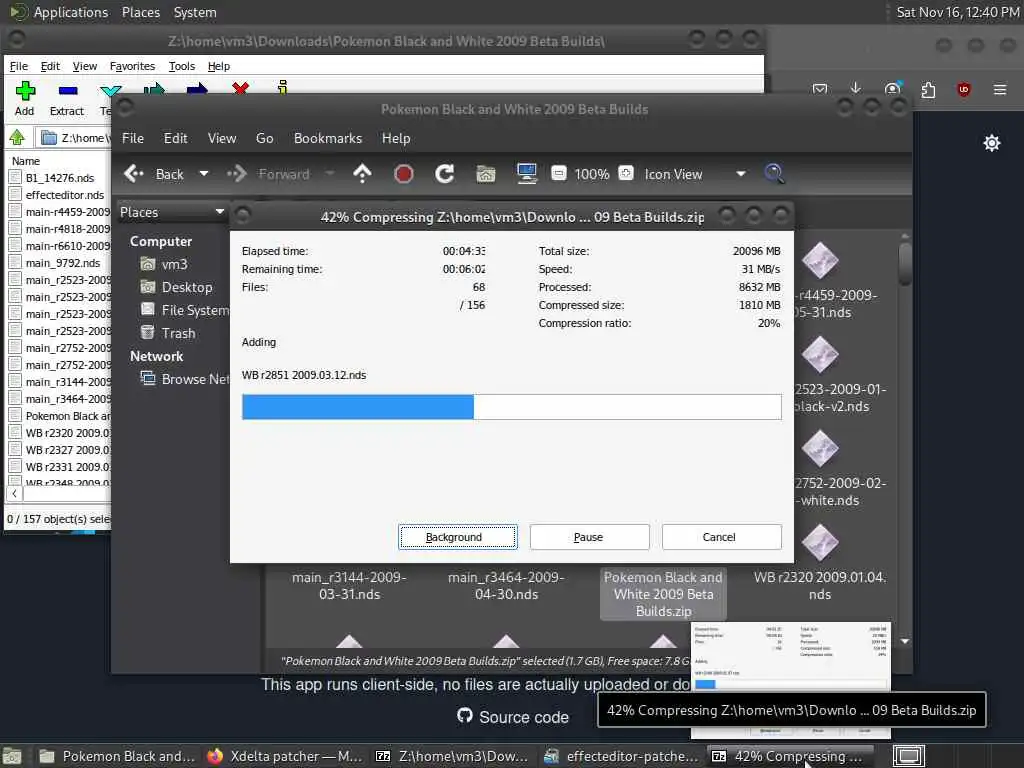Viewport: 1024px width, 768px height.
Task: Open the browser hamburger menu
Action: [x=1000, y=89]
